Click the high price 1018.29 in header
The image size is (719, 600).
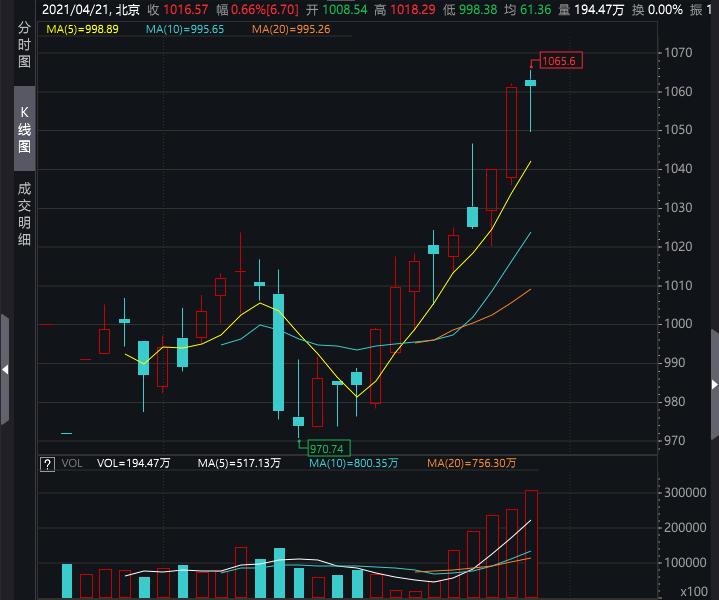tap(413, 10)
